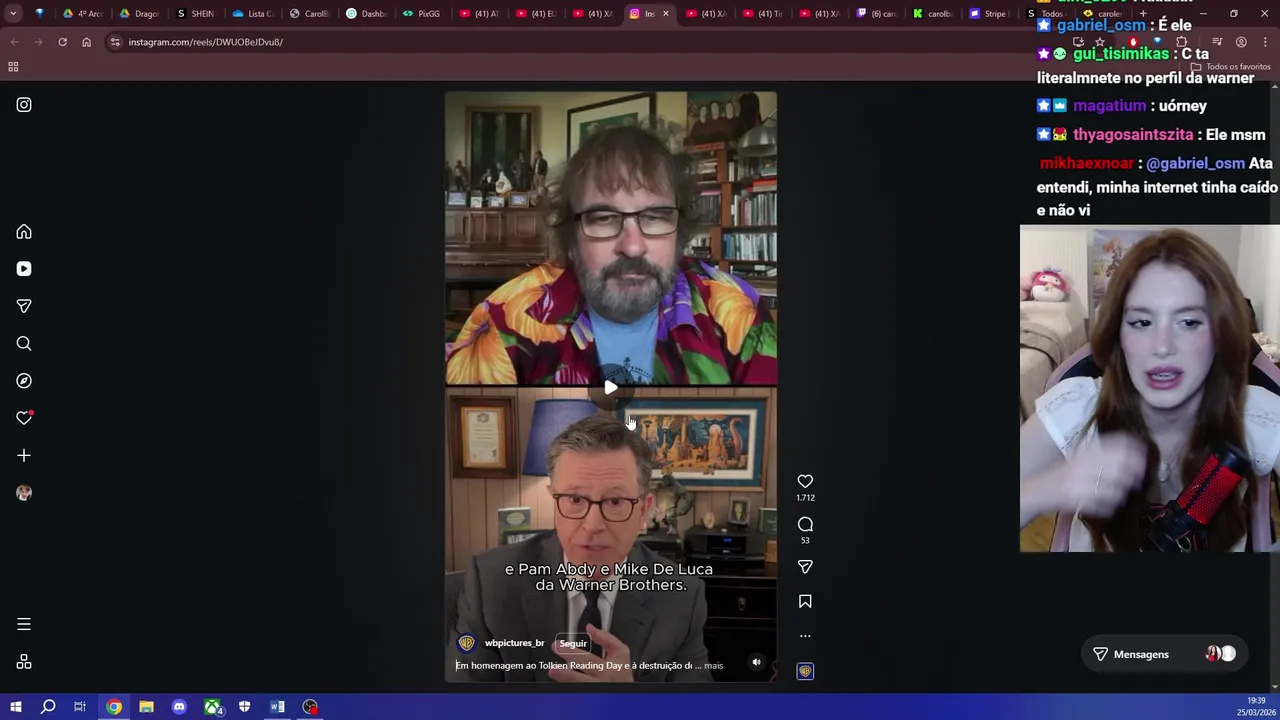The height and width of the screenshot is (720, 1280).
Task: Switch to the PixGG tab
Action: click(422, 14)
